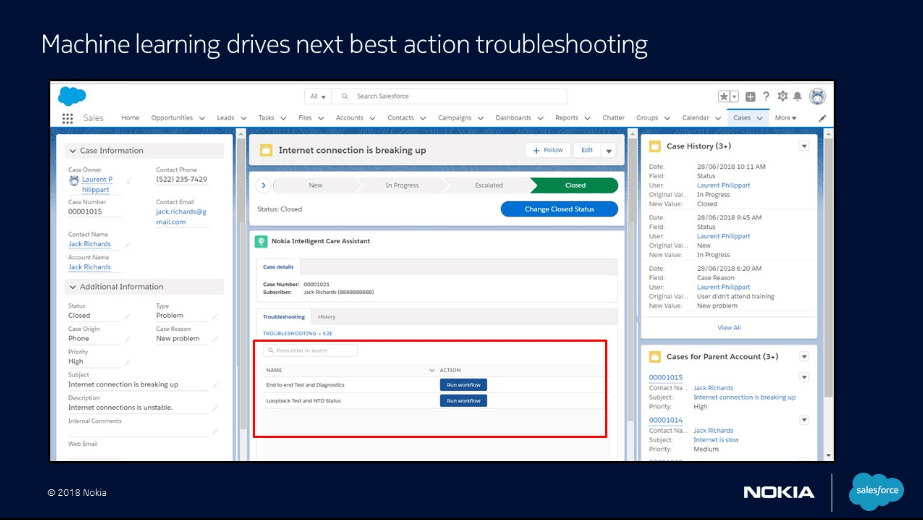Open the Notifications bell
Image resolution: width=923 pixels, height=520 pixels.
pos(798,96)
